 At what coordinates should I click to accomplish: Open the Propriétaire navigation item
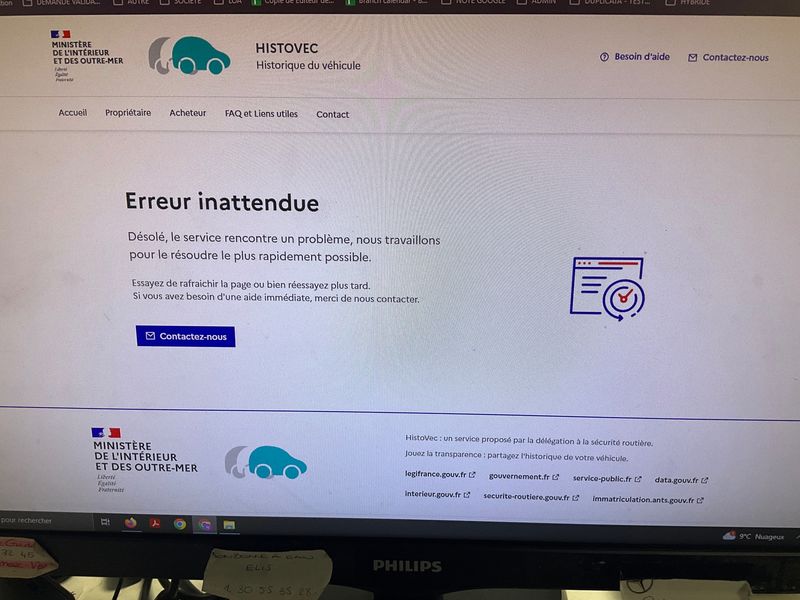click(128, 113)
